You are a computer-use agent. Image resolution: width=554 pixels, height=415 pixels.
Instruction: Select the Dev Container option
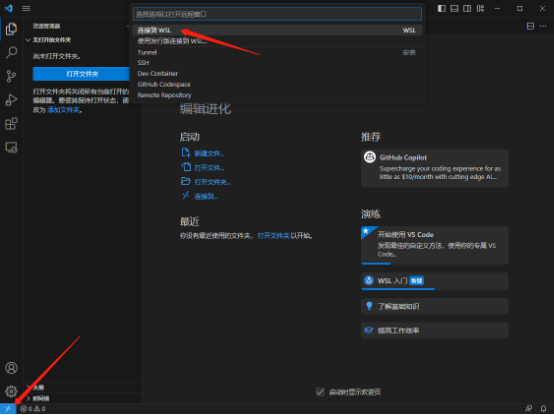coord(277,73)
